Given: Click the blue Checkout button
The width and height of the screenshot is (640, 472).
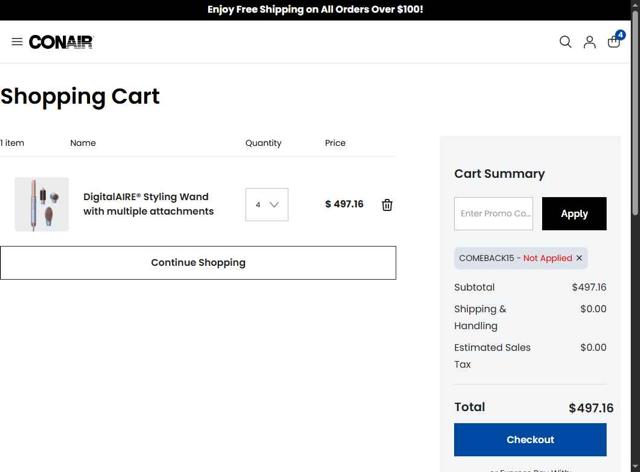Looking at the screenshot, I should click(x=530, y=439).
